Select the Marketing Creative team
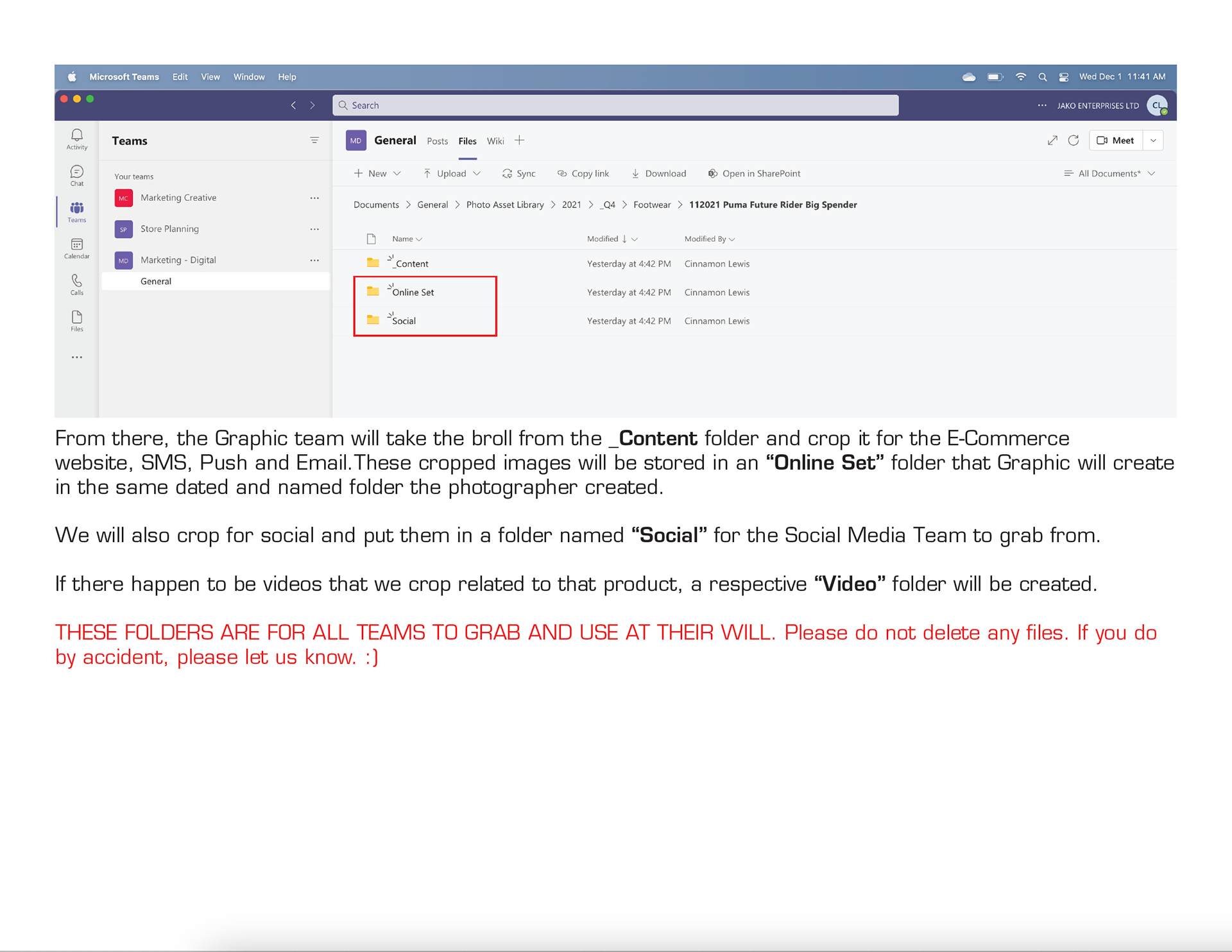 (178, 198)
